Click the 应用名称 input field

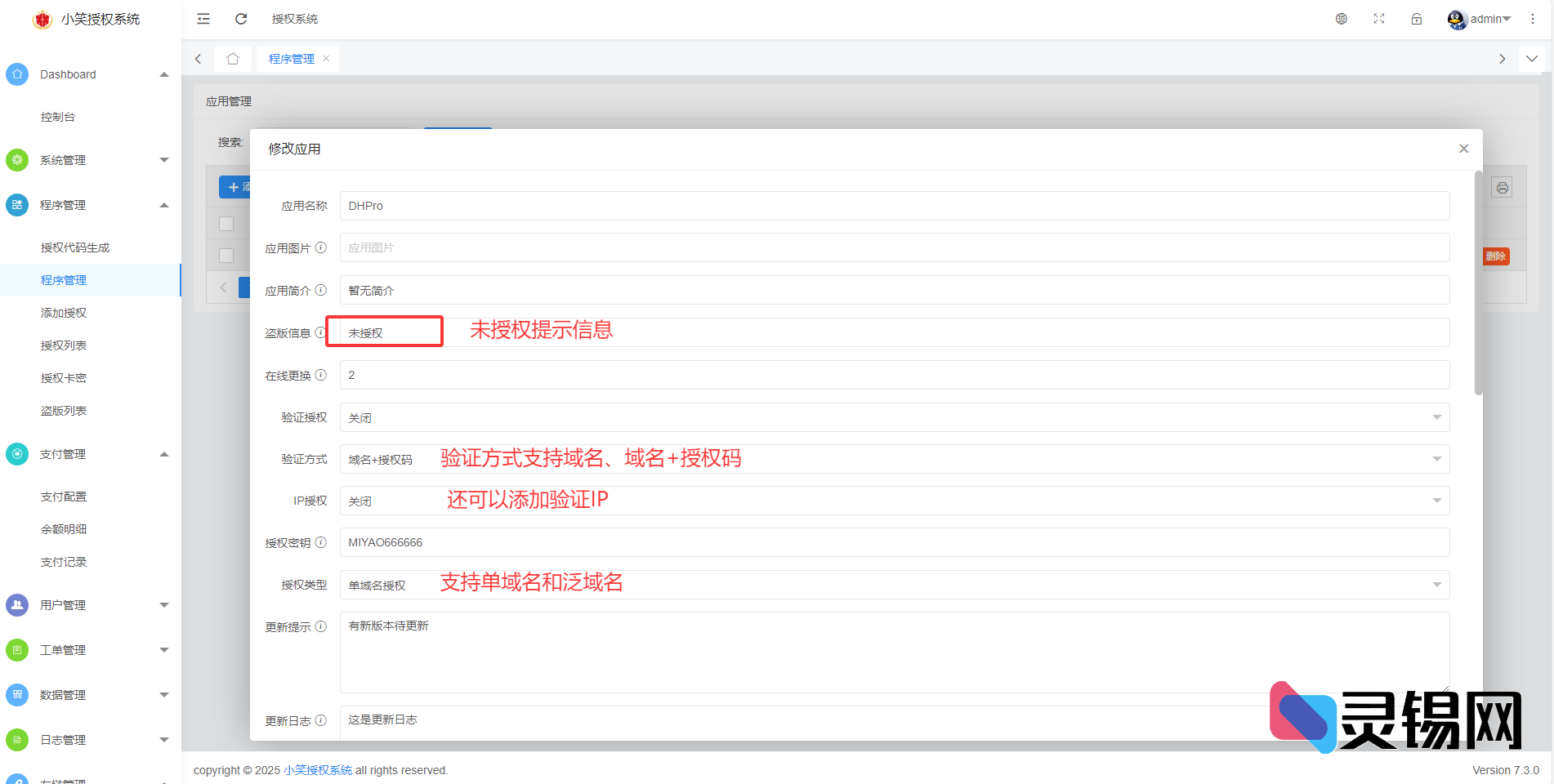point(894,206)
